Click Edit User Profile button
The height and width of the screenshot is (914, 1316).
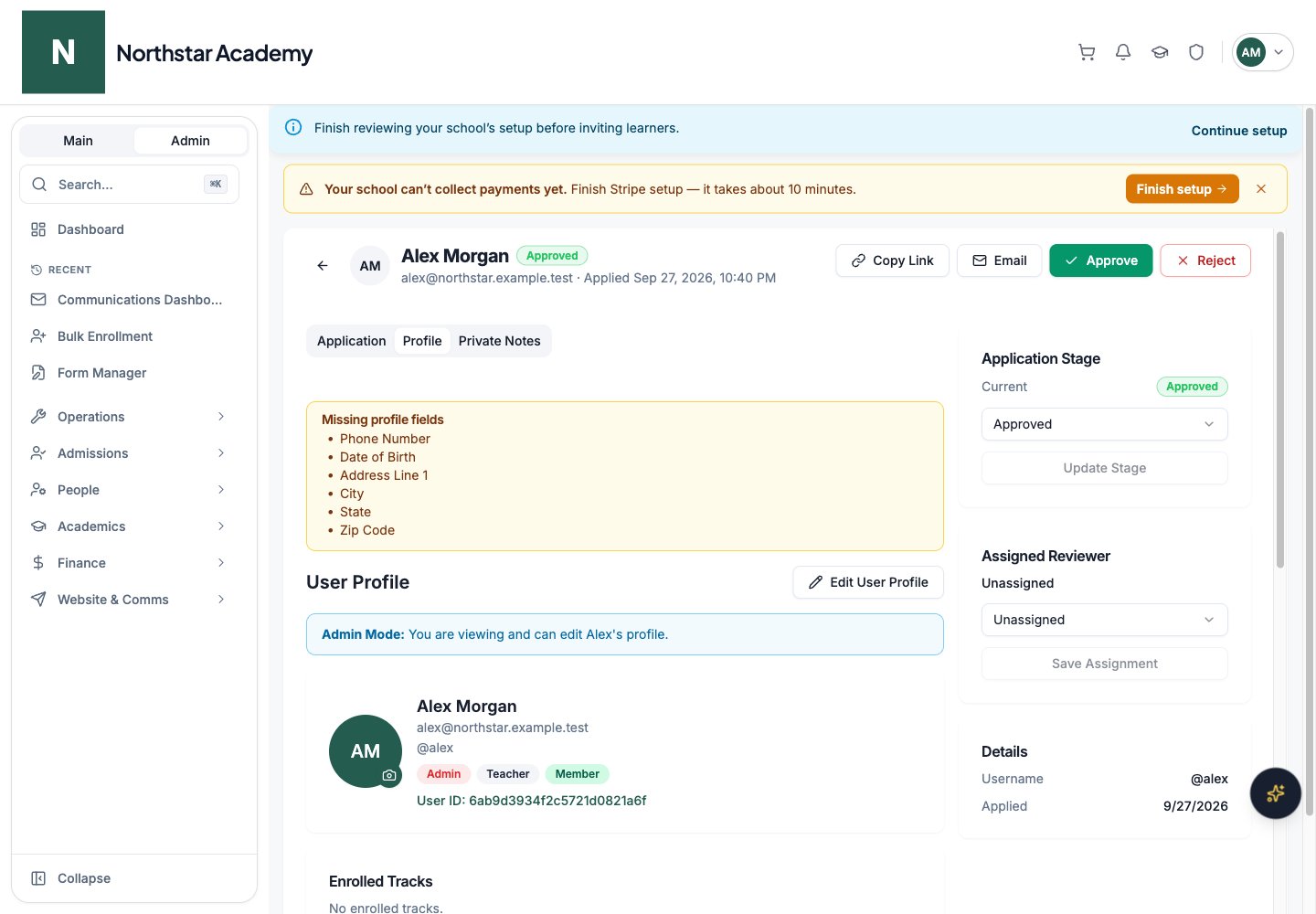868,582
